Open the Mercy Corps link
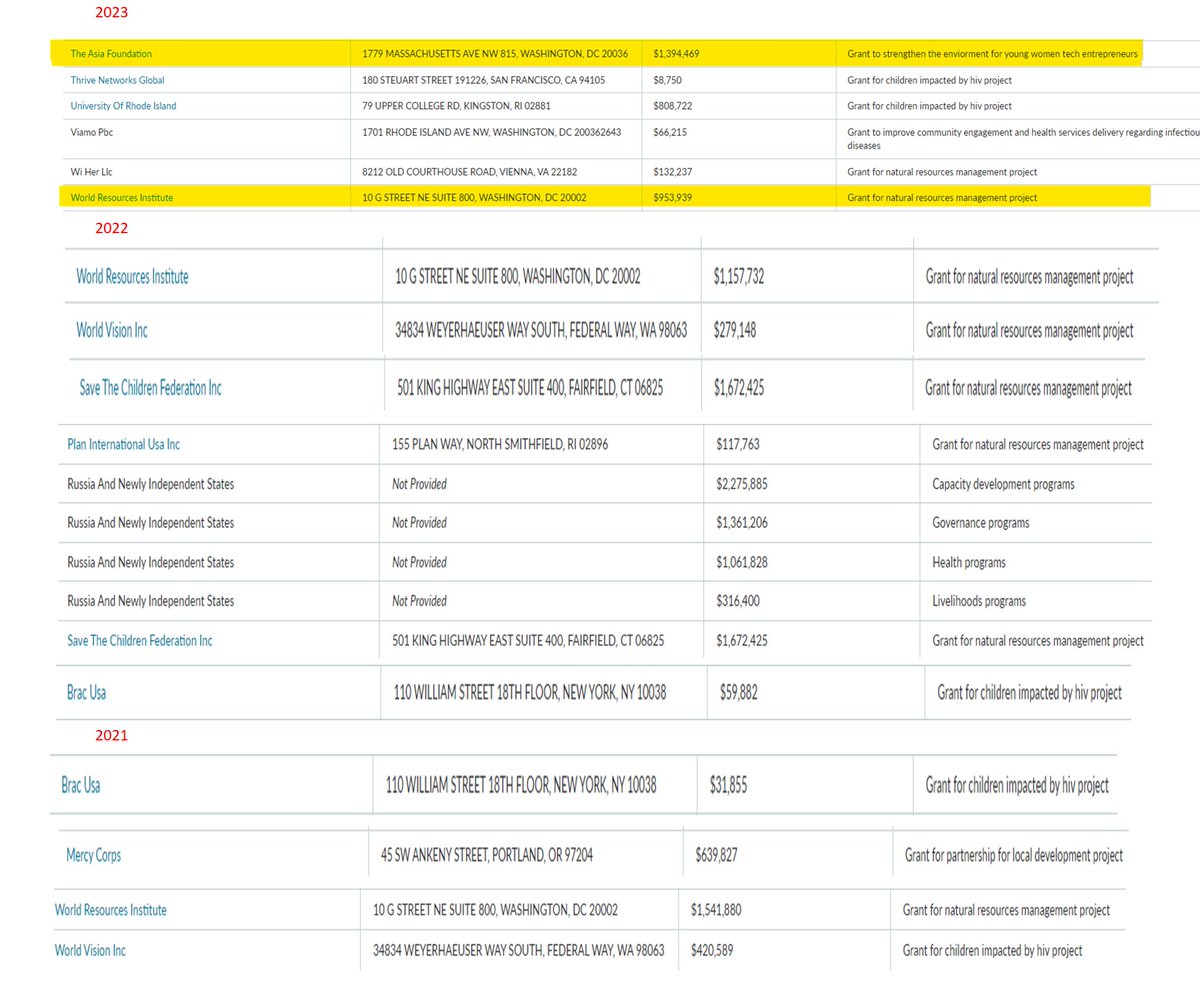The height and width of the screenshot is (995, 1200). 93,856
